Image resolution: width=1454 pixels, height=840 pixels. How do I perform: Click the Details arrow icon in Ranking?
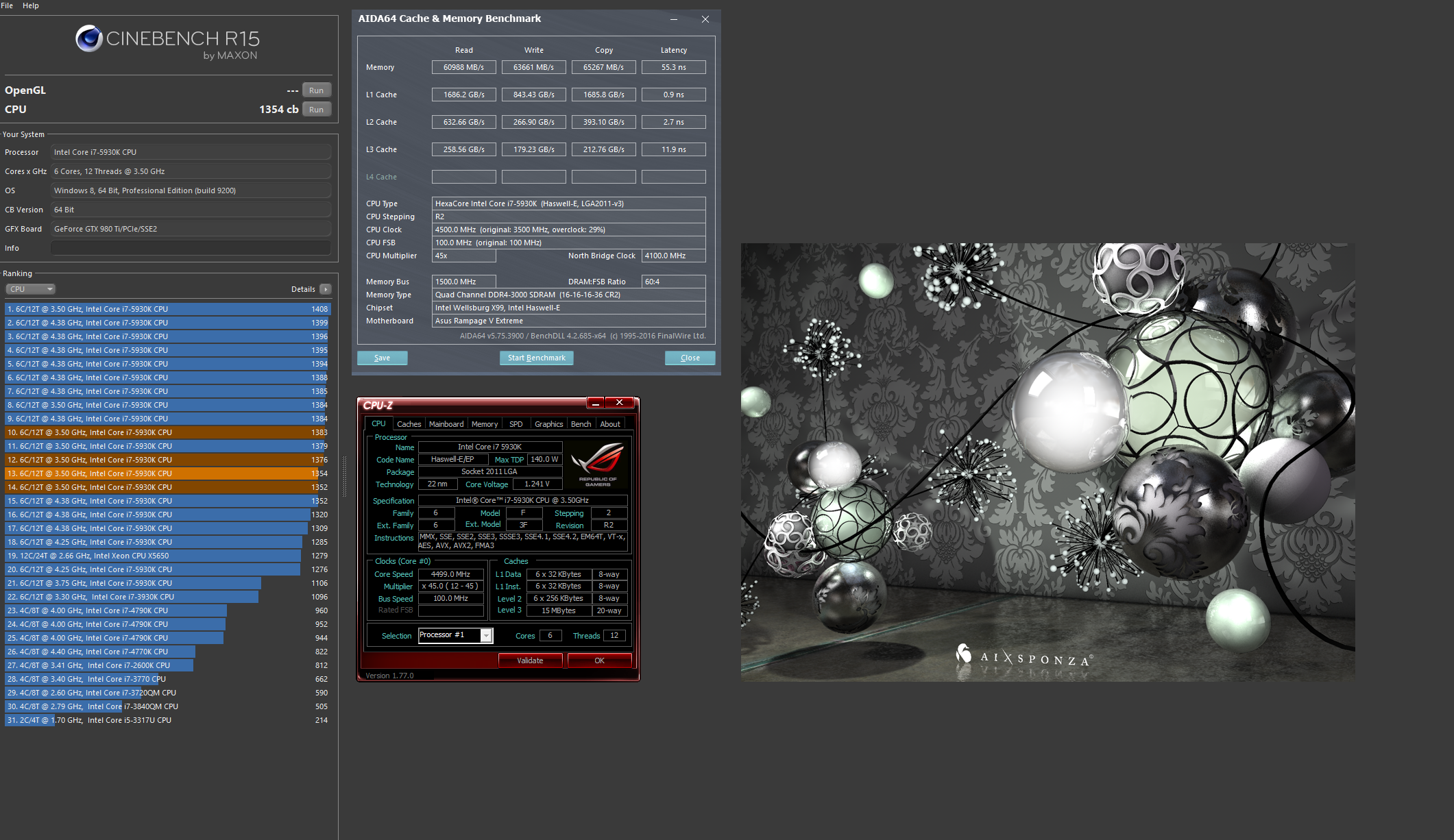(326, 289)
